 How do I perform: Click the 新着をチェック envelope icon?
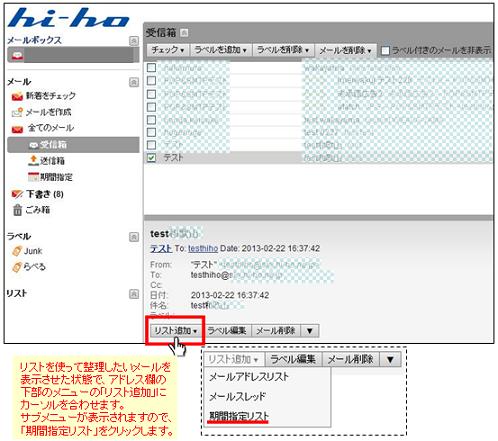(x=17, y=97)
